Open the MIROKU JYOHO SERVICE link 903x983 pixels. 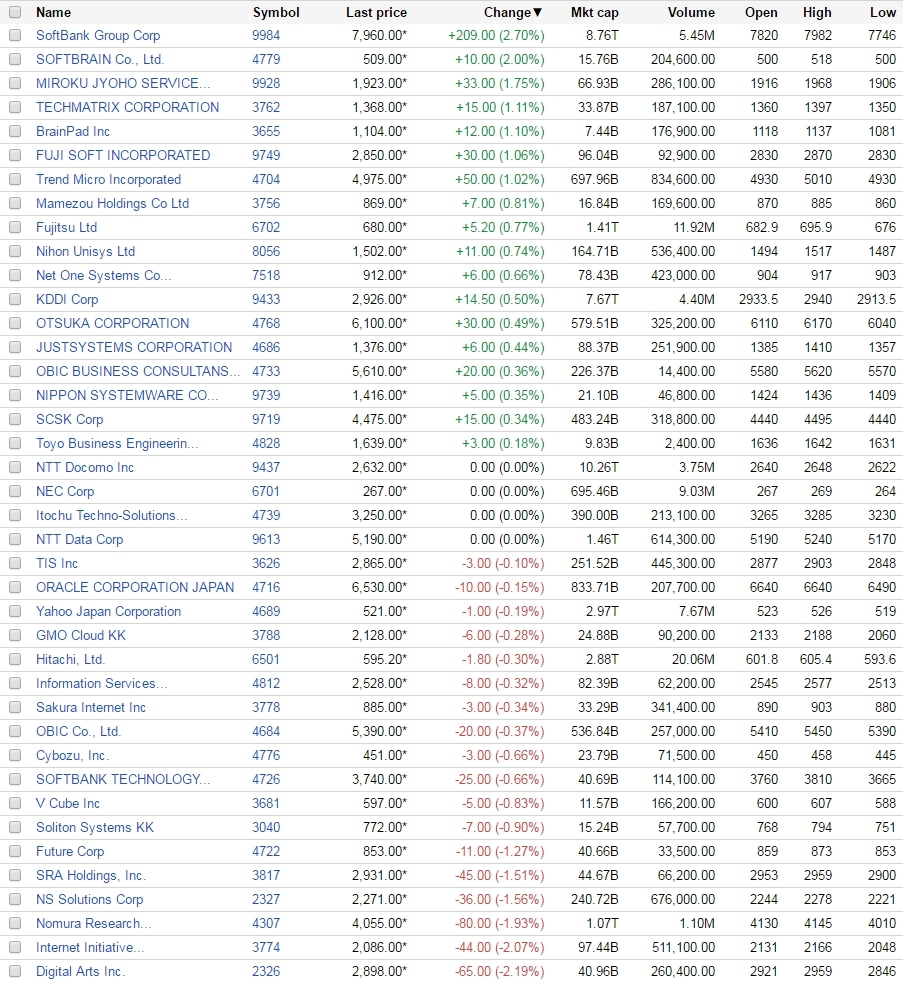(123, 83)
